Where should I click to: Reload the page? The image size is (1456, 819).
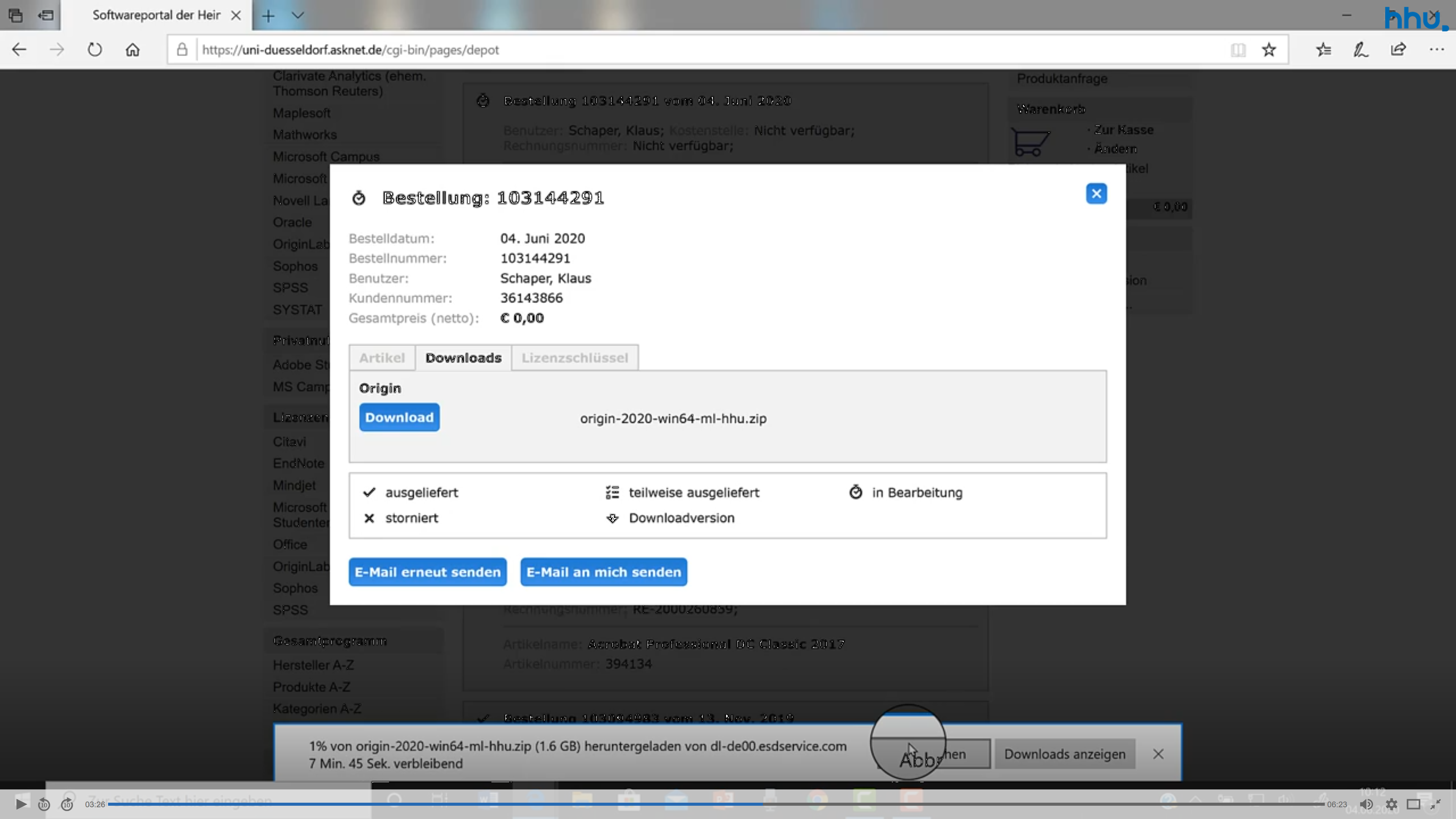[x=94, y=50]
